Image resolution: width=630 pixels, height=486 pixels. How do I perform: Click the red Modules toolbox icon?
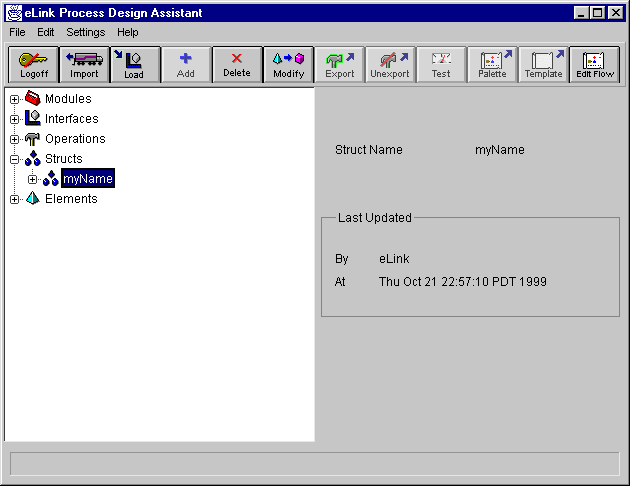33,98
